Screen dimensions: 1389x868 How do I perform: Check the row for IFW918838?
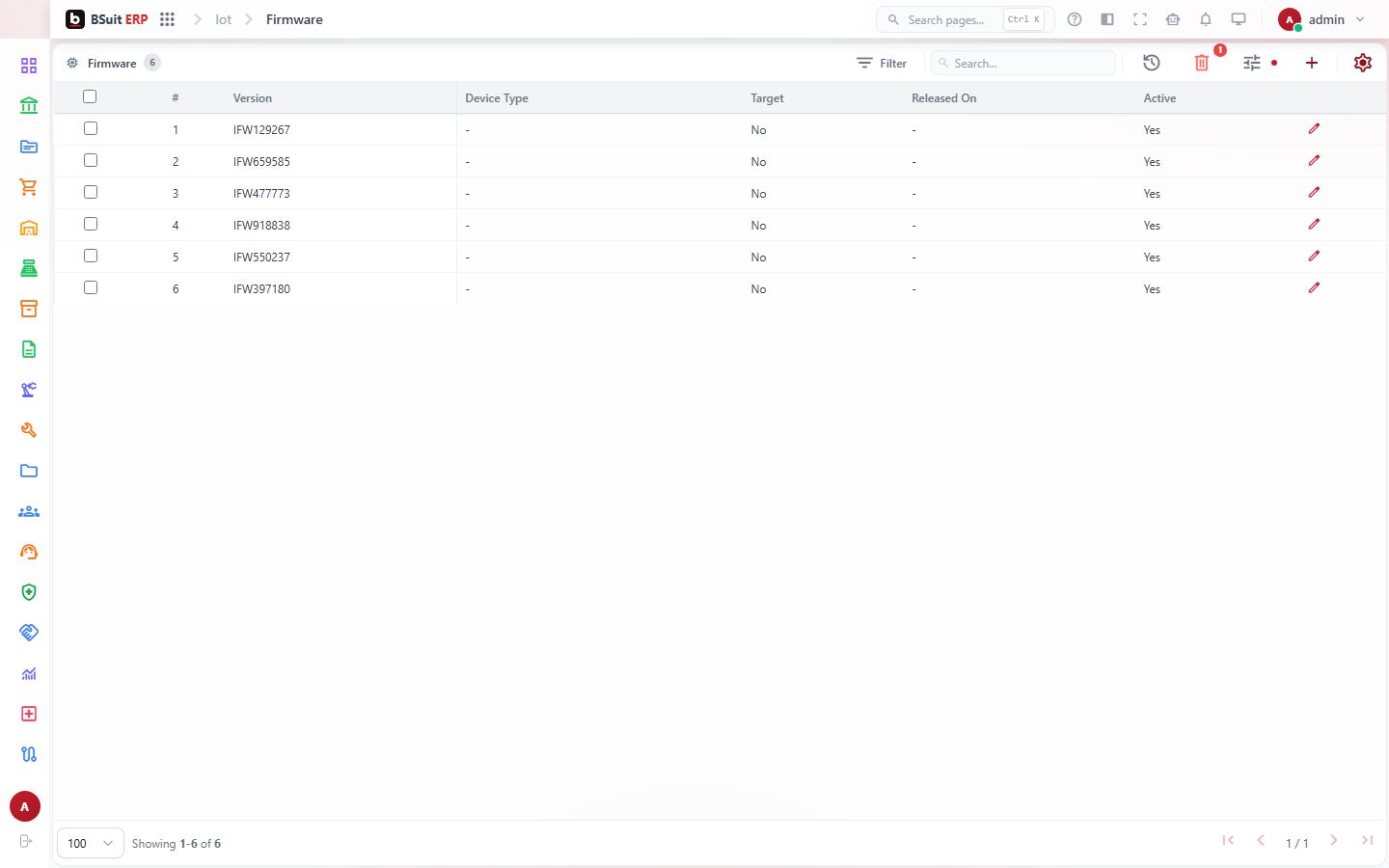(x=91, y=224)
